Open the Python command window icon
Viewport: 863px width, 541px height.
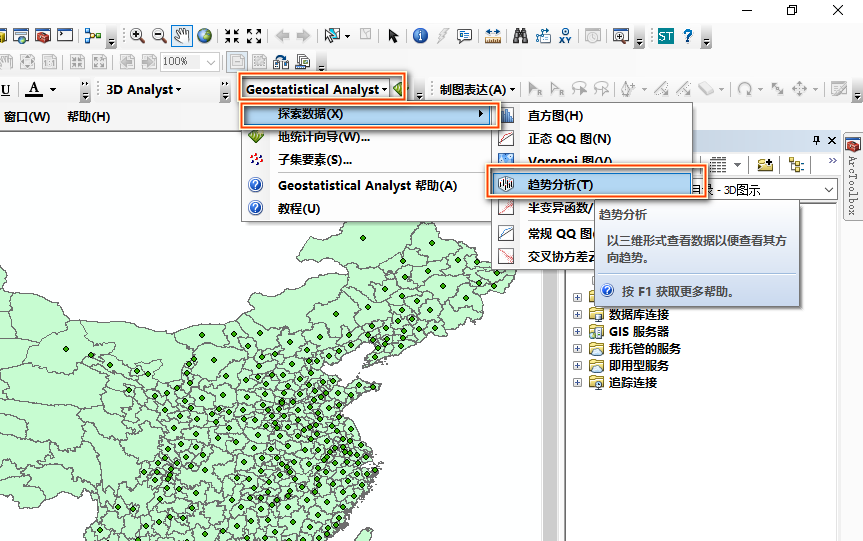pos(65,36)
